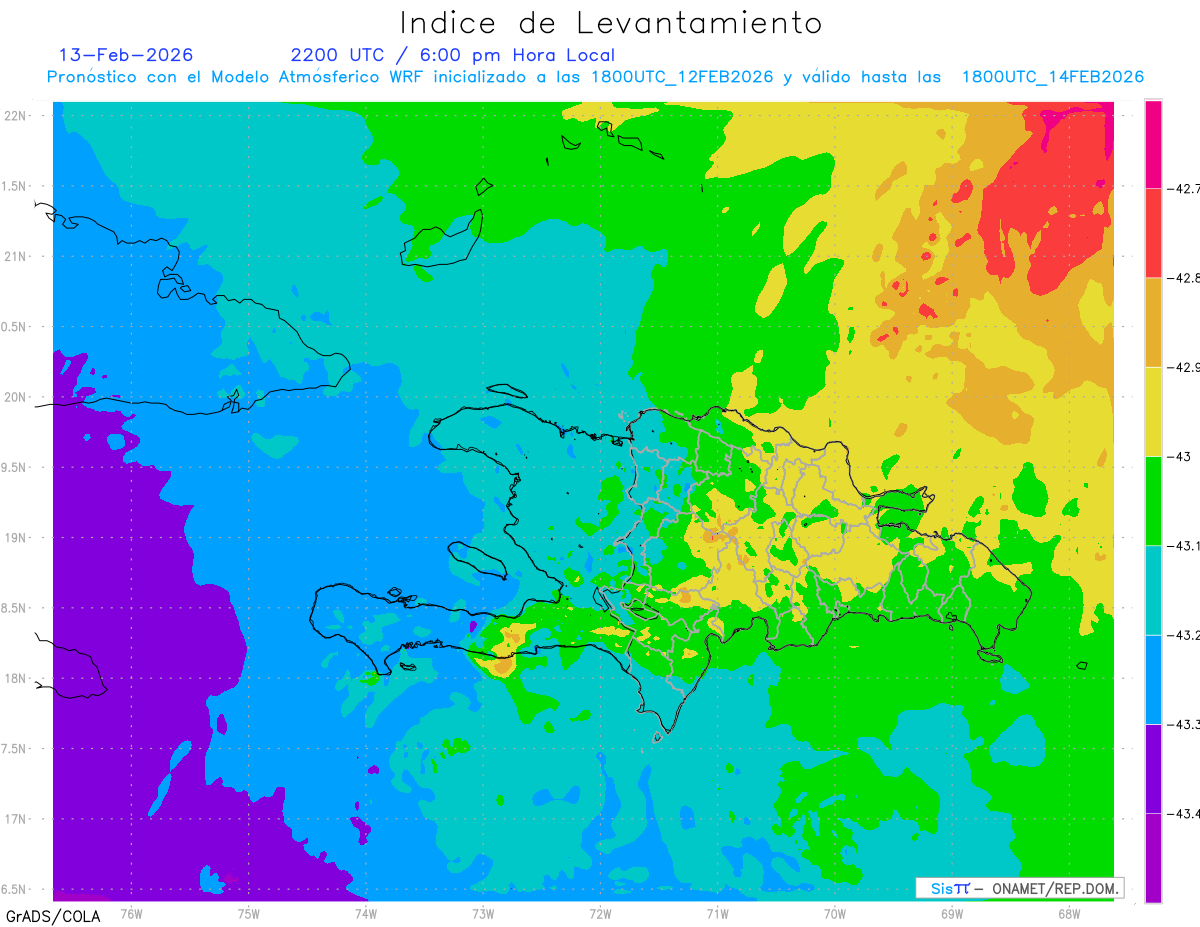Image resolution: width=1200 pixels, height=927 pixels.
Task: Select the red legend swatch
Action: tap(1153, 233)
